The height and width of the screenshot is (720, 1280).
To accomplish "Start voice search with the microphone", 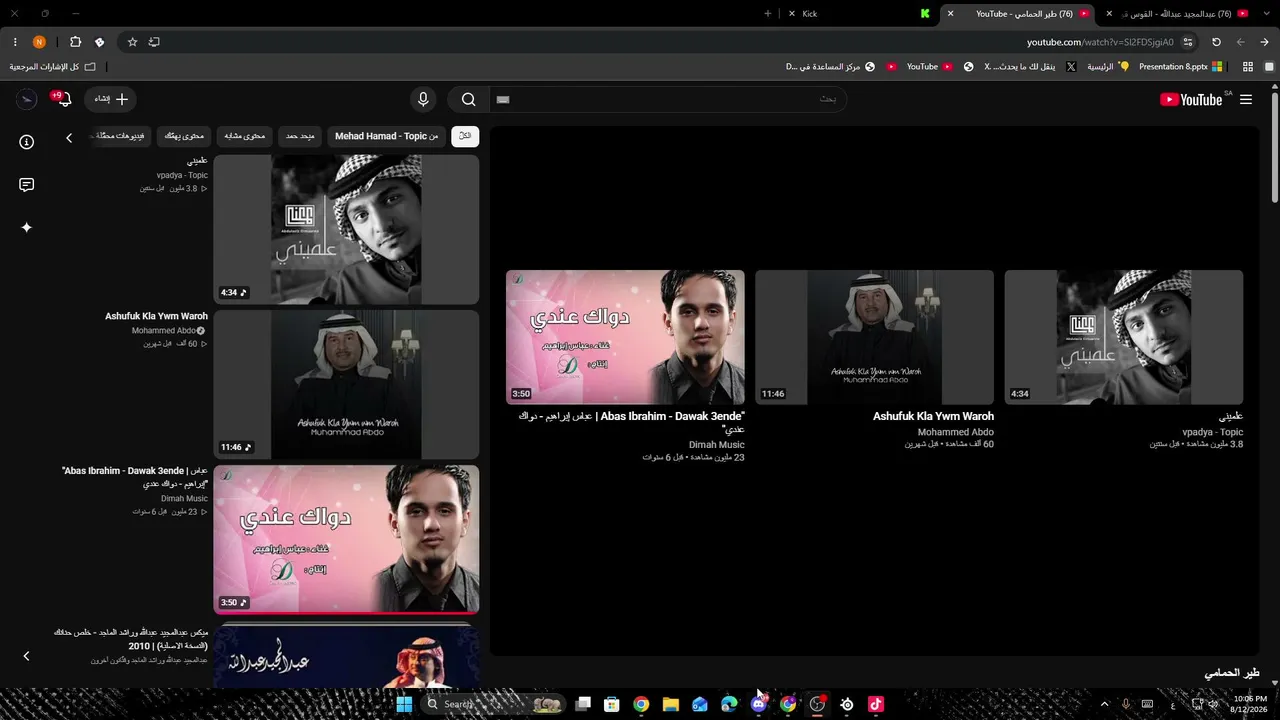I will click(423, 99).
